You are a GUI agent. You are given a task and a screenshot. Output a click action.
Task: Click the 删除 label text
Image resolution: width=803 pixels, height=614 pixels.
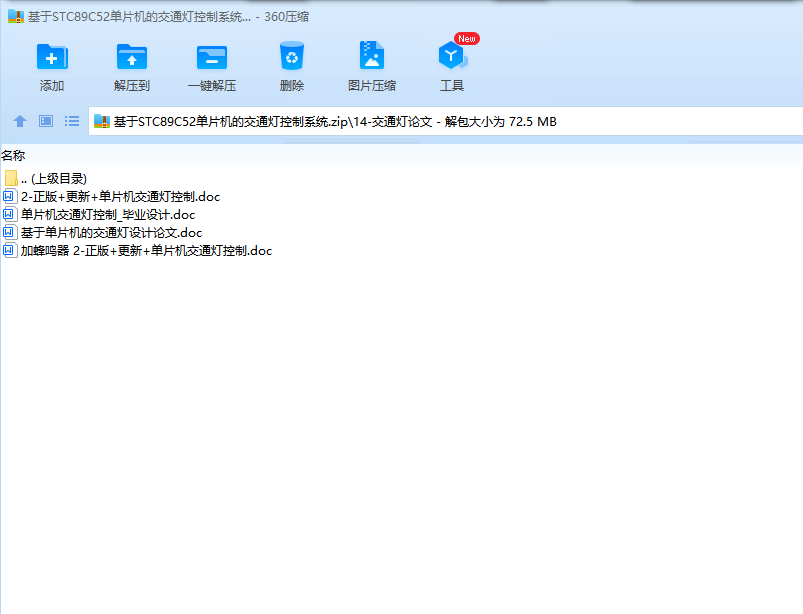point(292,86)
